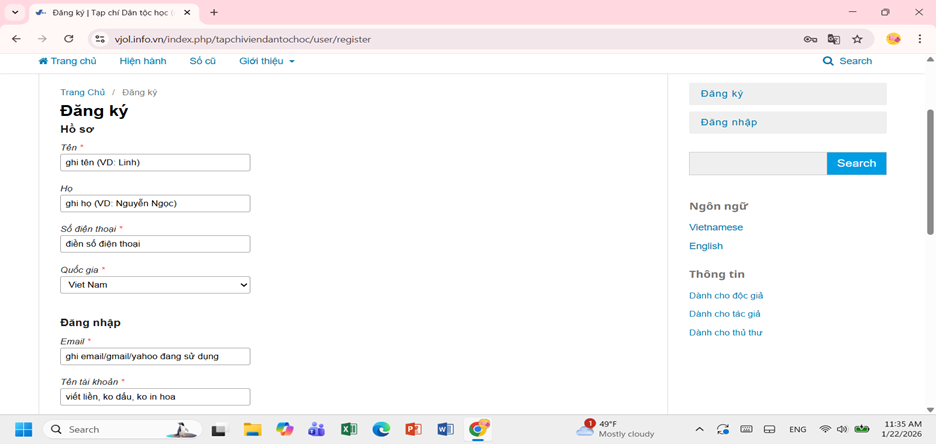Launch PowerPoint from the taskbar
The image size is (936, 444).
coord(413,429)
